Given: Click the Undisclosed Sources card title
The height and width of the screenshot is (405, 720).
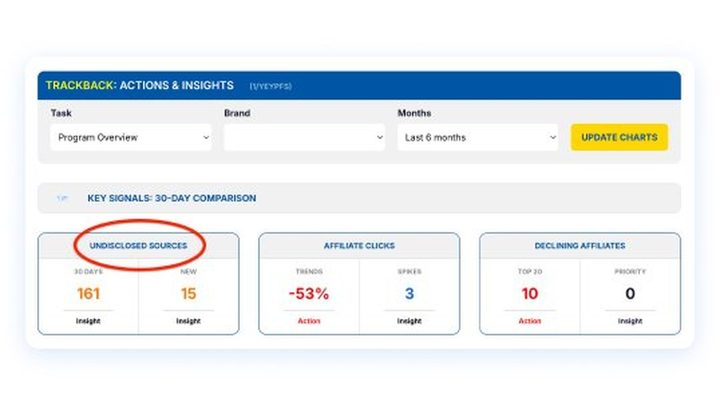Looking at the screenshot, I should click(138, 246).
